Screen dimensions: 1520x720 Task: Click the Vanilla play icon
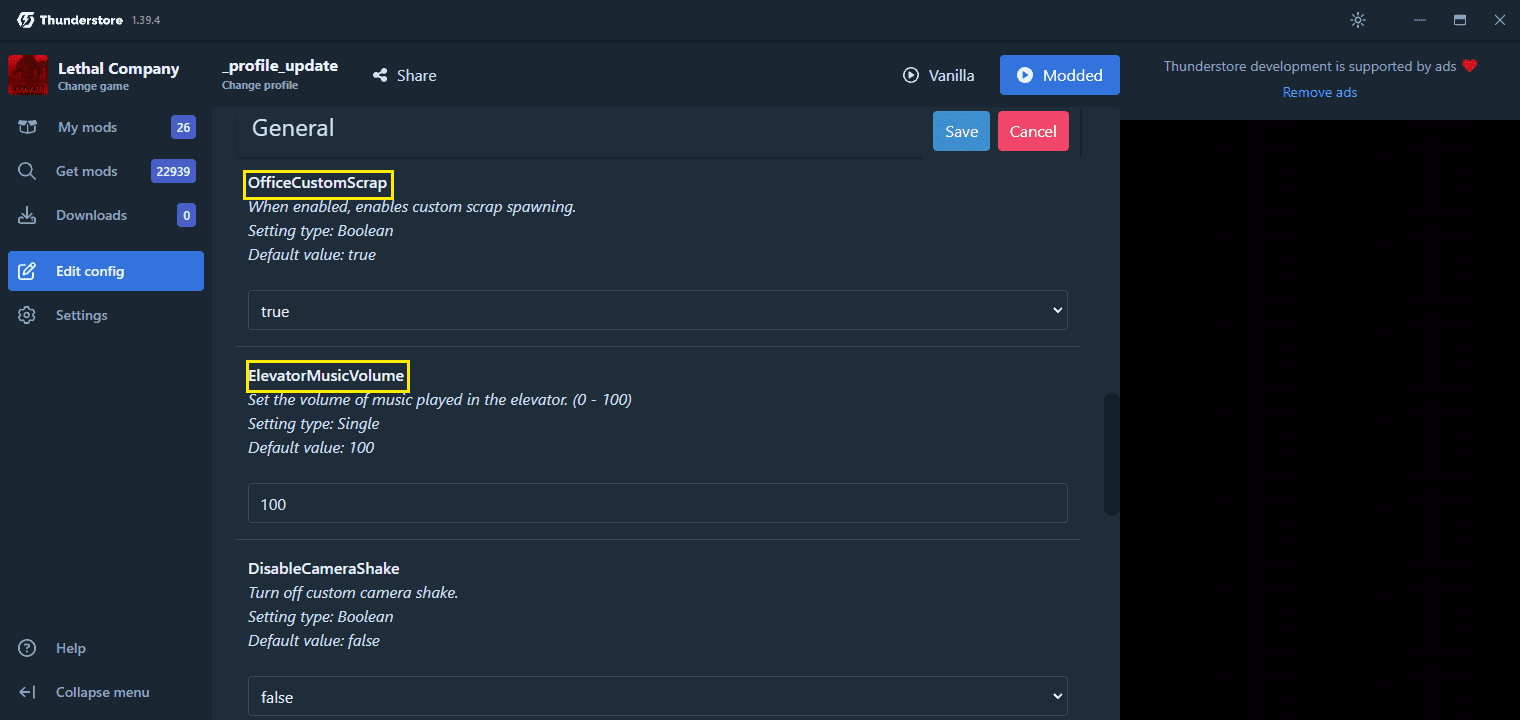coord(910,75)
